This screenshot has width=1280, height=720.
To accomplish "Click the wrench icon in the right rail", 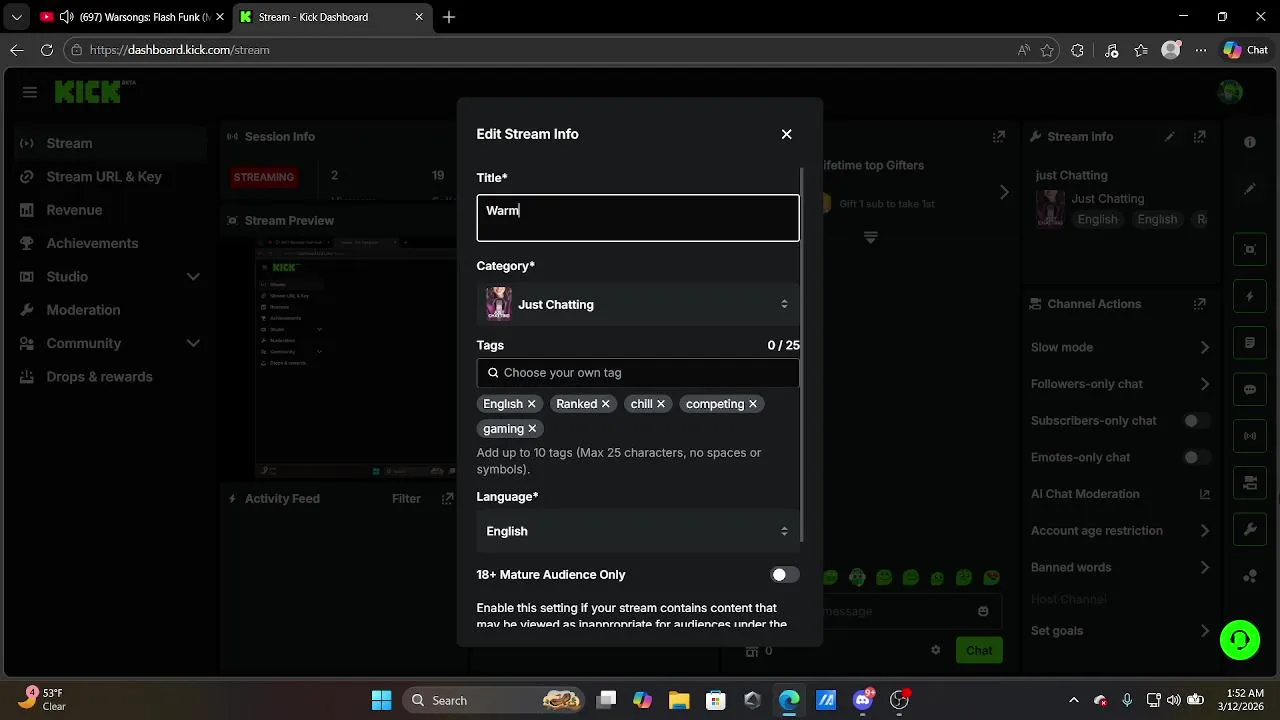I will (x=1249, y=529).
